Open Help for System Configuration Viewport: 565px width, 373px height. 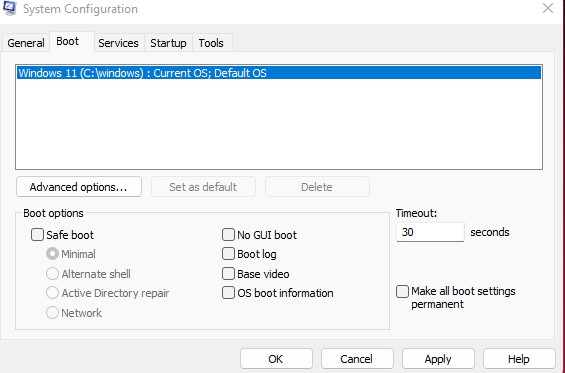pos(519,359)
